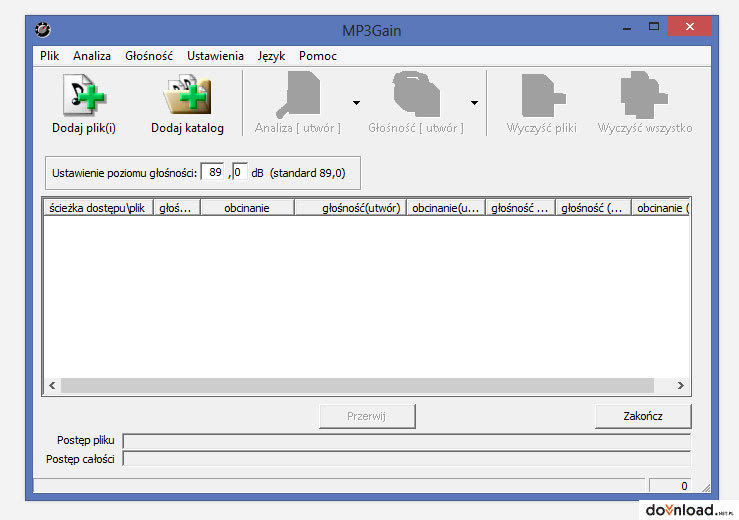This screenshot has height=520, width=739.
Task: Click the decimal volume field showing 0
Action: tap(239, 172)
